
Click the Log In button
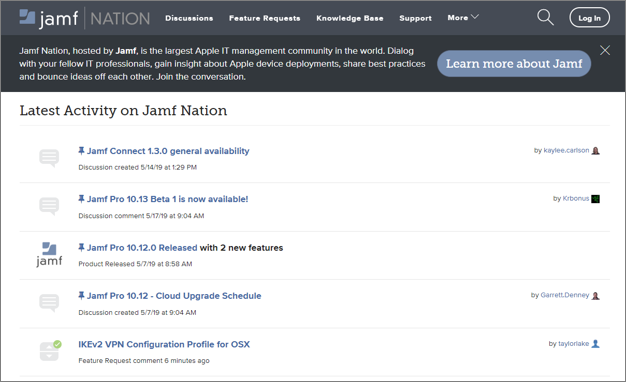[589, 18]
